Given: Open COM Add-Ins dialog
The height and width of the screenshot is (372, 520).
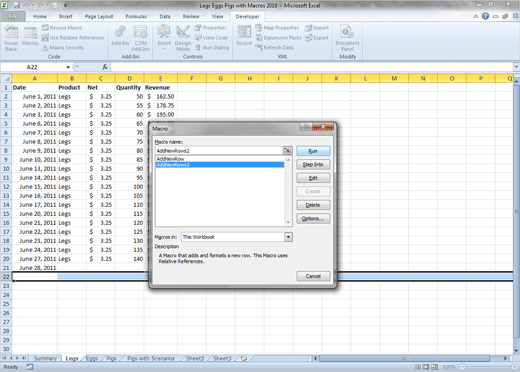Looking at the screenshot, I should [x=140, y=39].
